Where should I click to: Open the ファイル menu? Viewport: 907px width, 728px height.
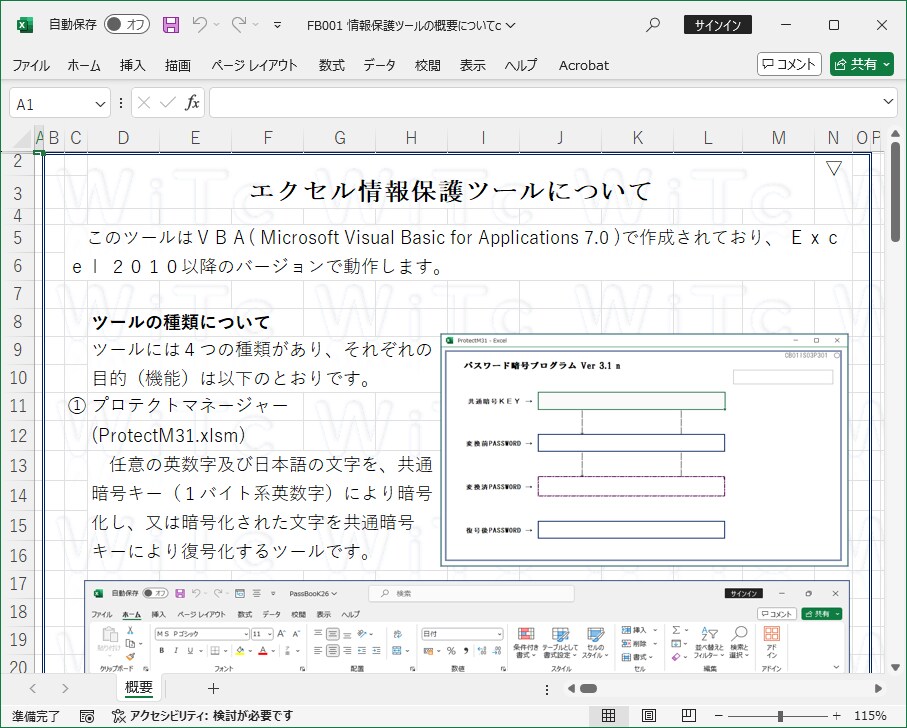tap(31, 65)
